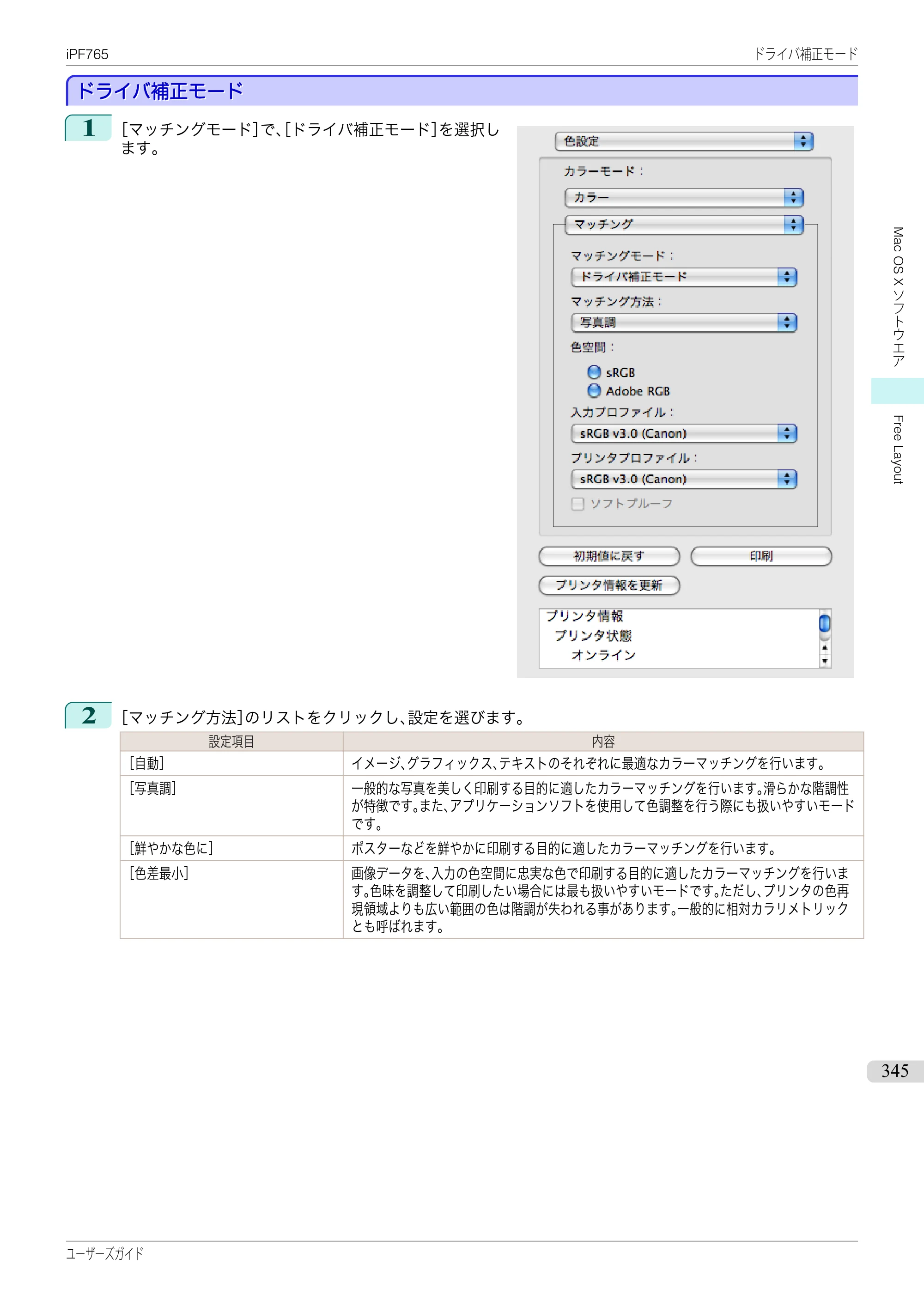Select the オンライン status row
924x1307 pixels.
click(604, 655)
